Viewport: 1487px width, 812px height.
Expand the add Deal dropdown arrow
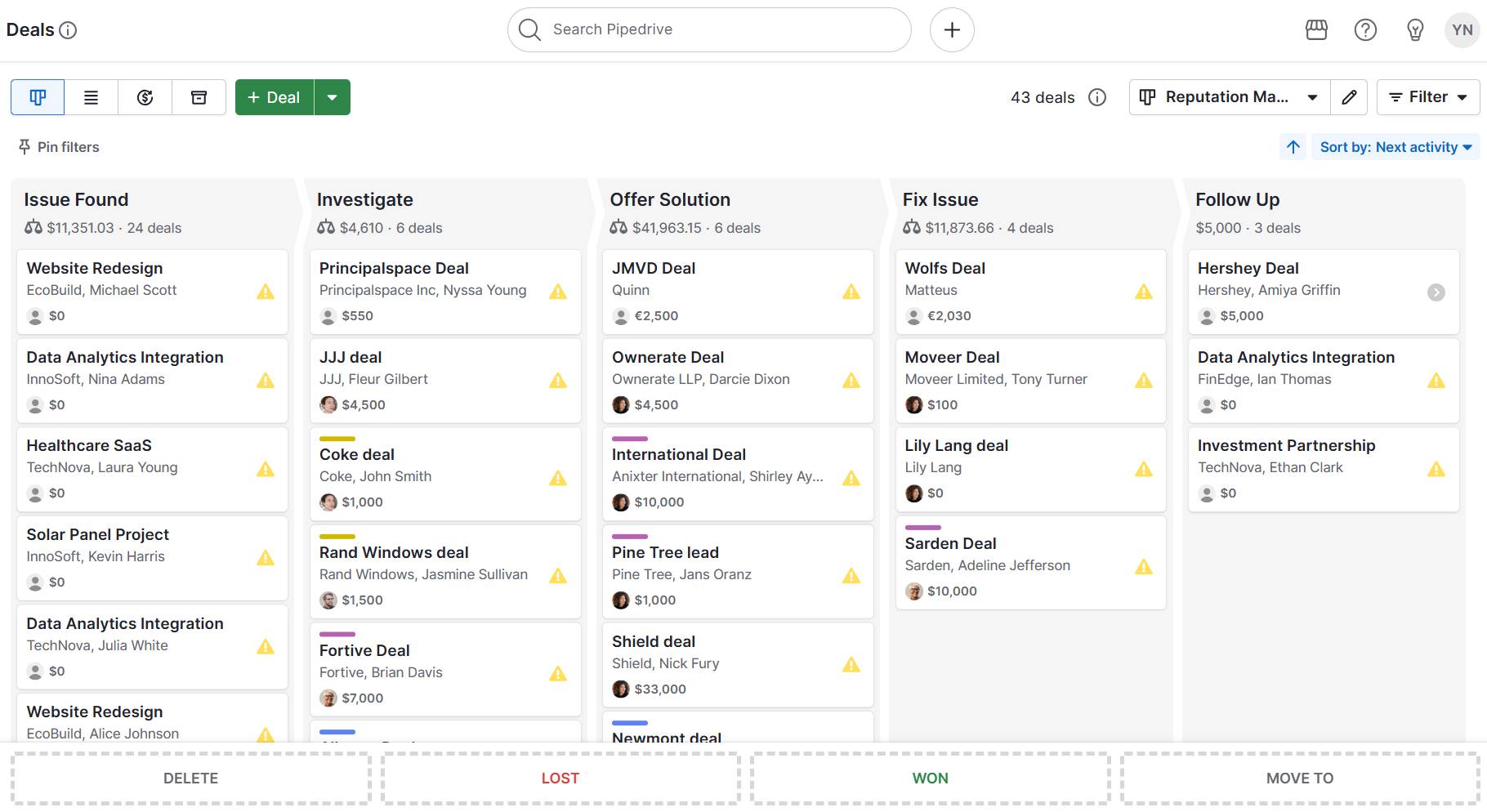(x=333, y=97)
